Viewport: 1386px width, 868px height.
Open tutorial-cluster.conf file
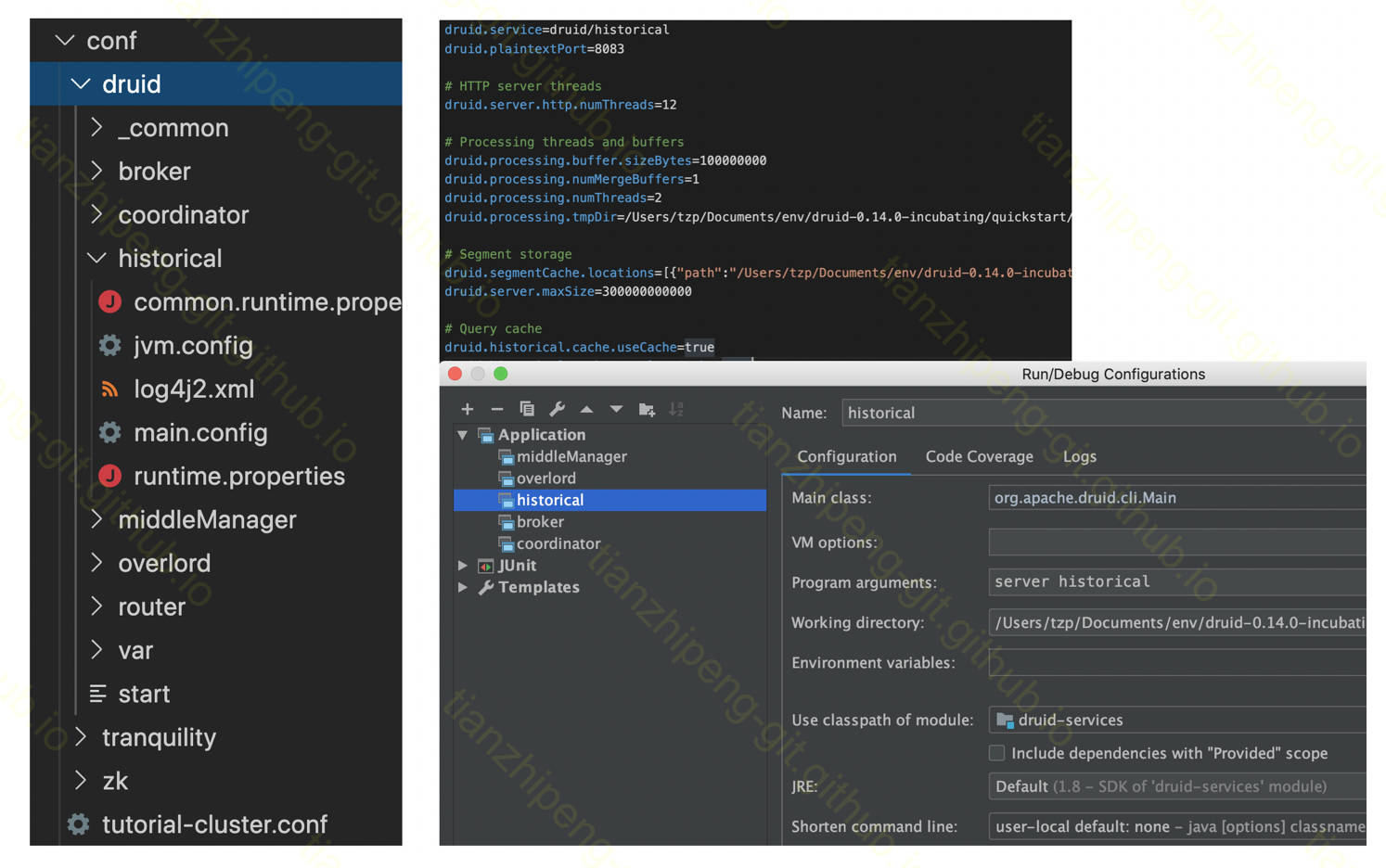(213, 824)
